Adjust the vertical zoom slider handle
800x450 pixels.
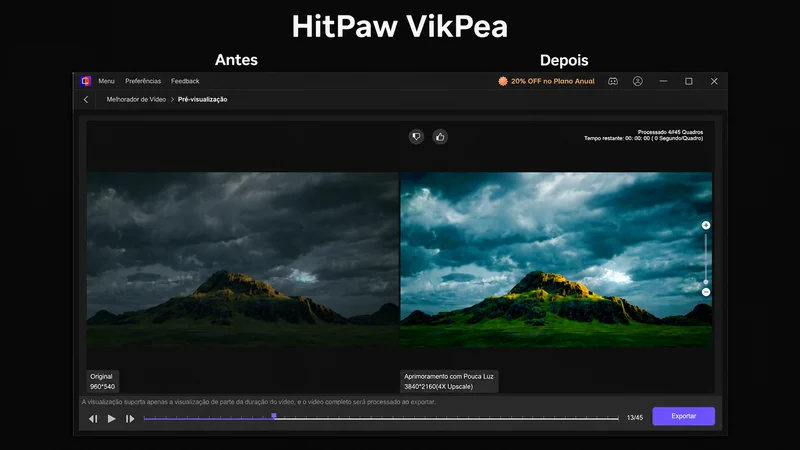tap(706, 282)
